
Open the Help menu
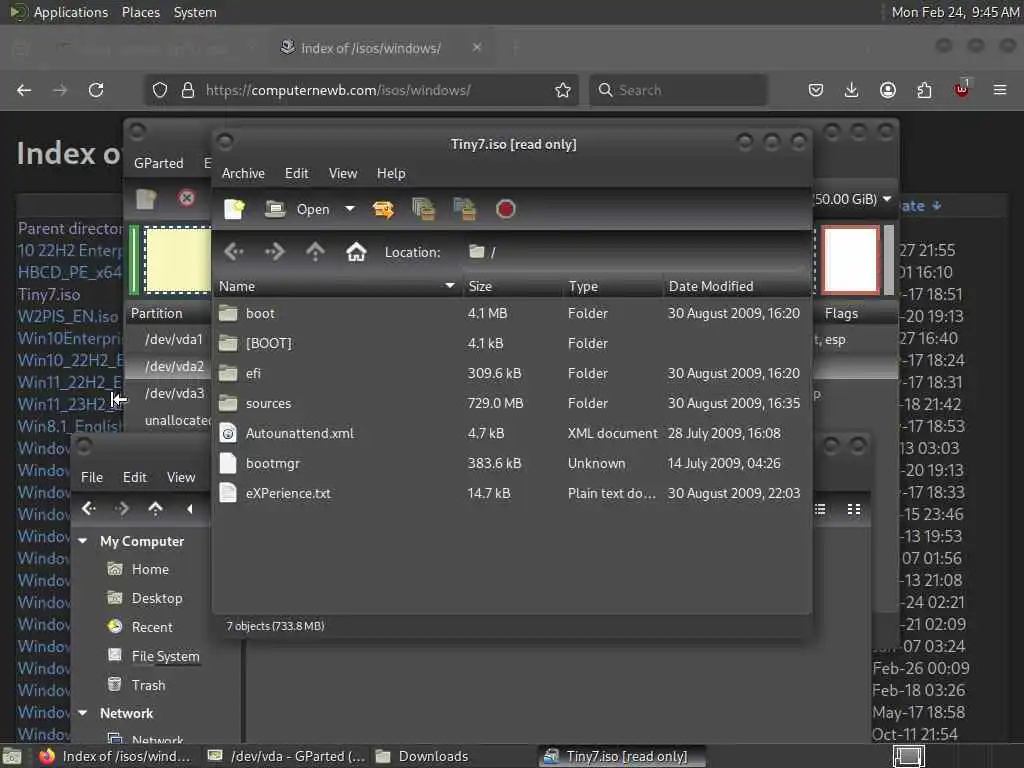point(391,174)
